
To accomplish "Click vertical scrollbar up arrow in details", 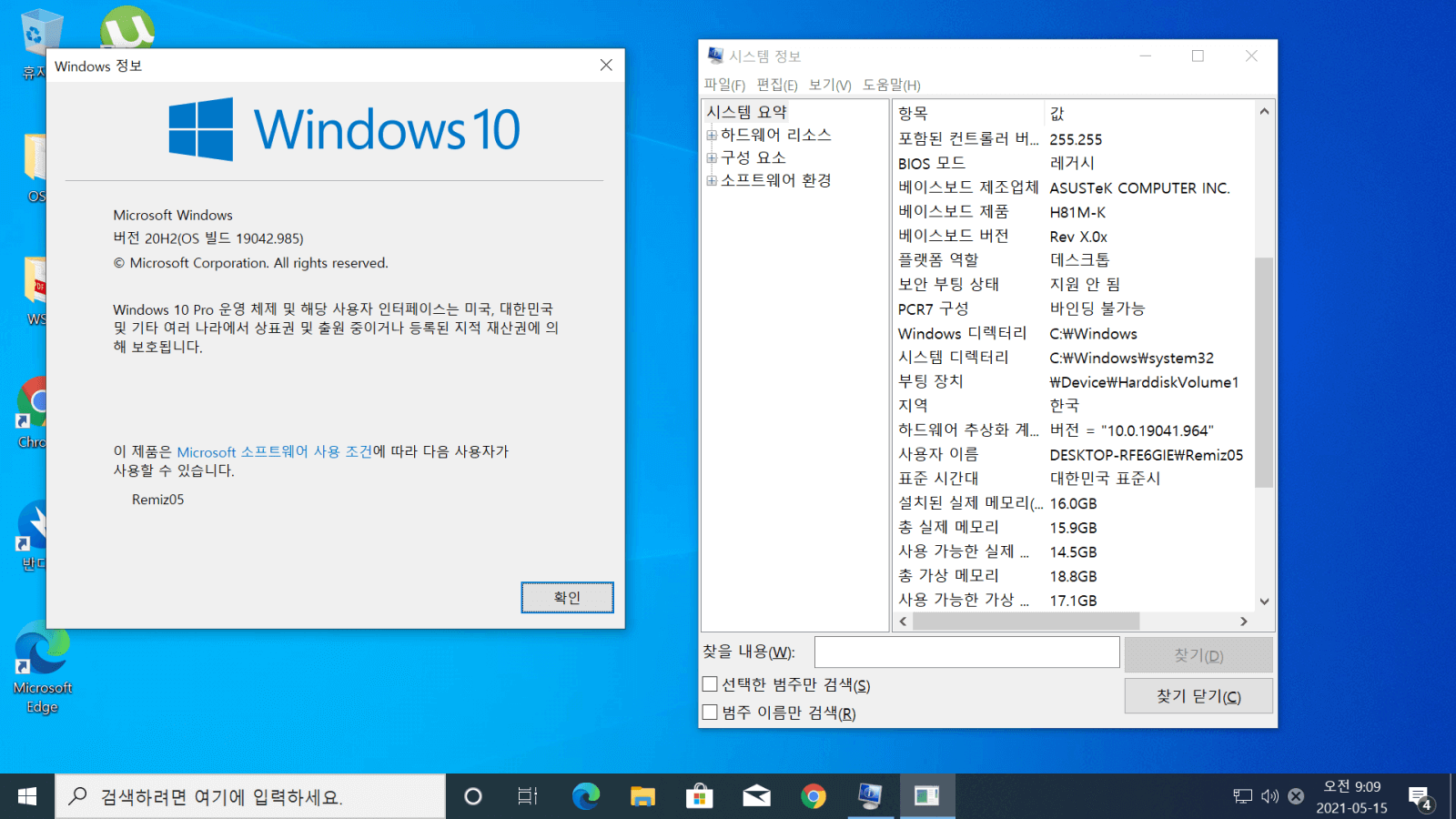I will (1264, 111).
